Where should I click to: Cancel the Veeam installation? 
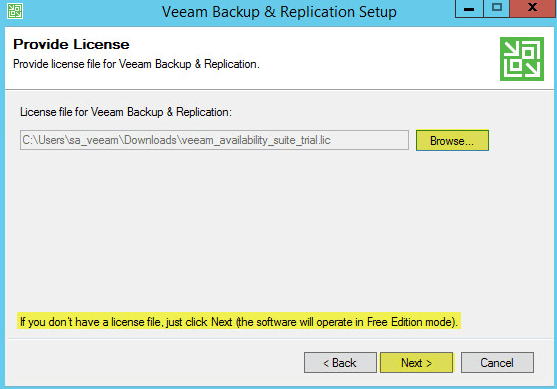(x=497, y=363)
